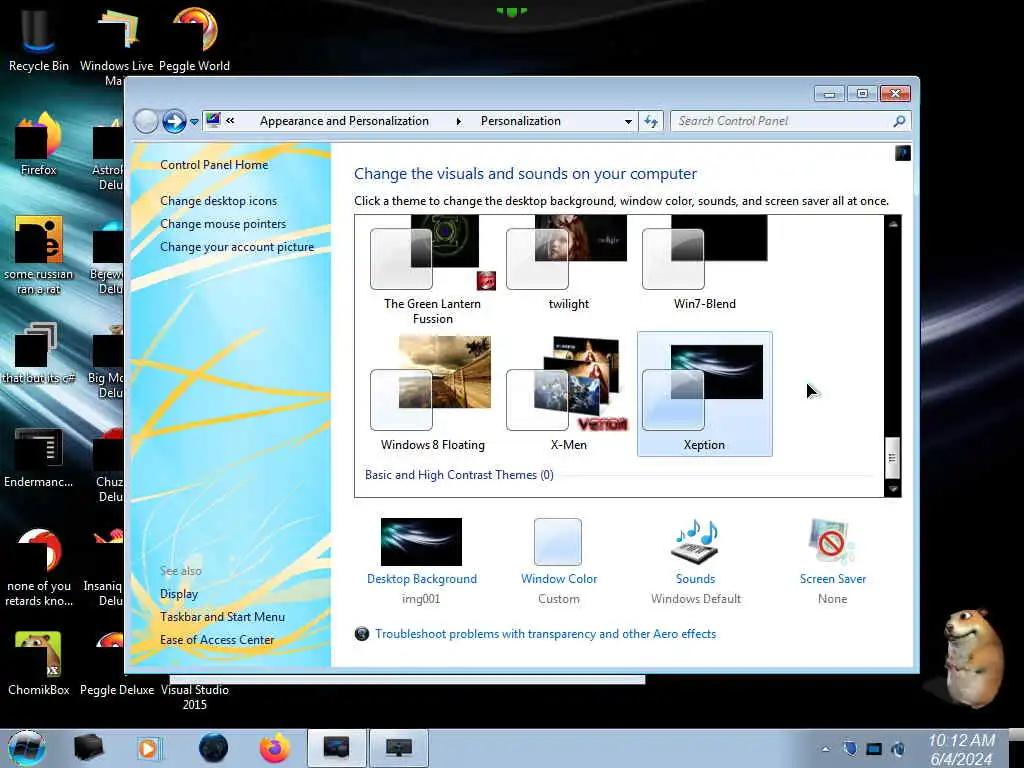The height and width of the screenshot is (768, 1024).
Task: Select the X-Men theme
Action: coord(568,394)
